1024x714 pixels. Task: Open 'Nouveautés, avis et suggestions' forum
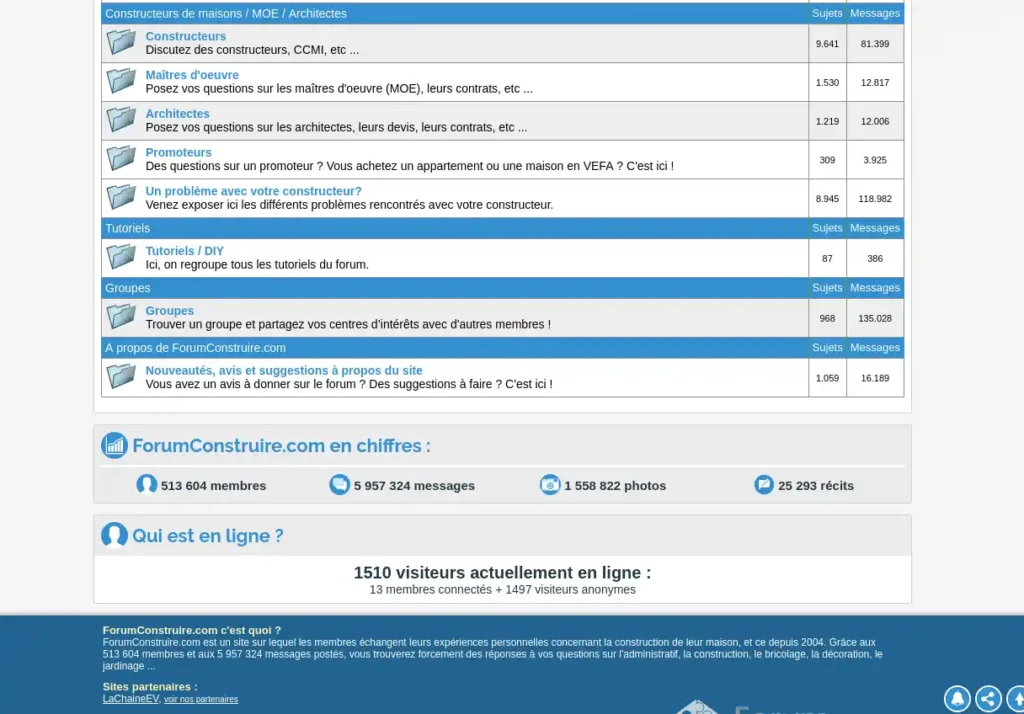click(x=284, y=370)
